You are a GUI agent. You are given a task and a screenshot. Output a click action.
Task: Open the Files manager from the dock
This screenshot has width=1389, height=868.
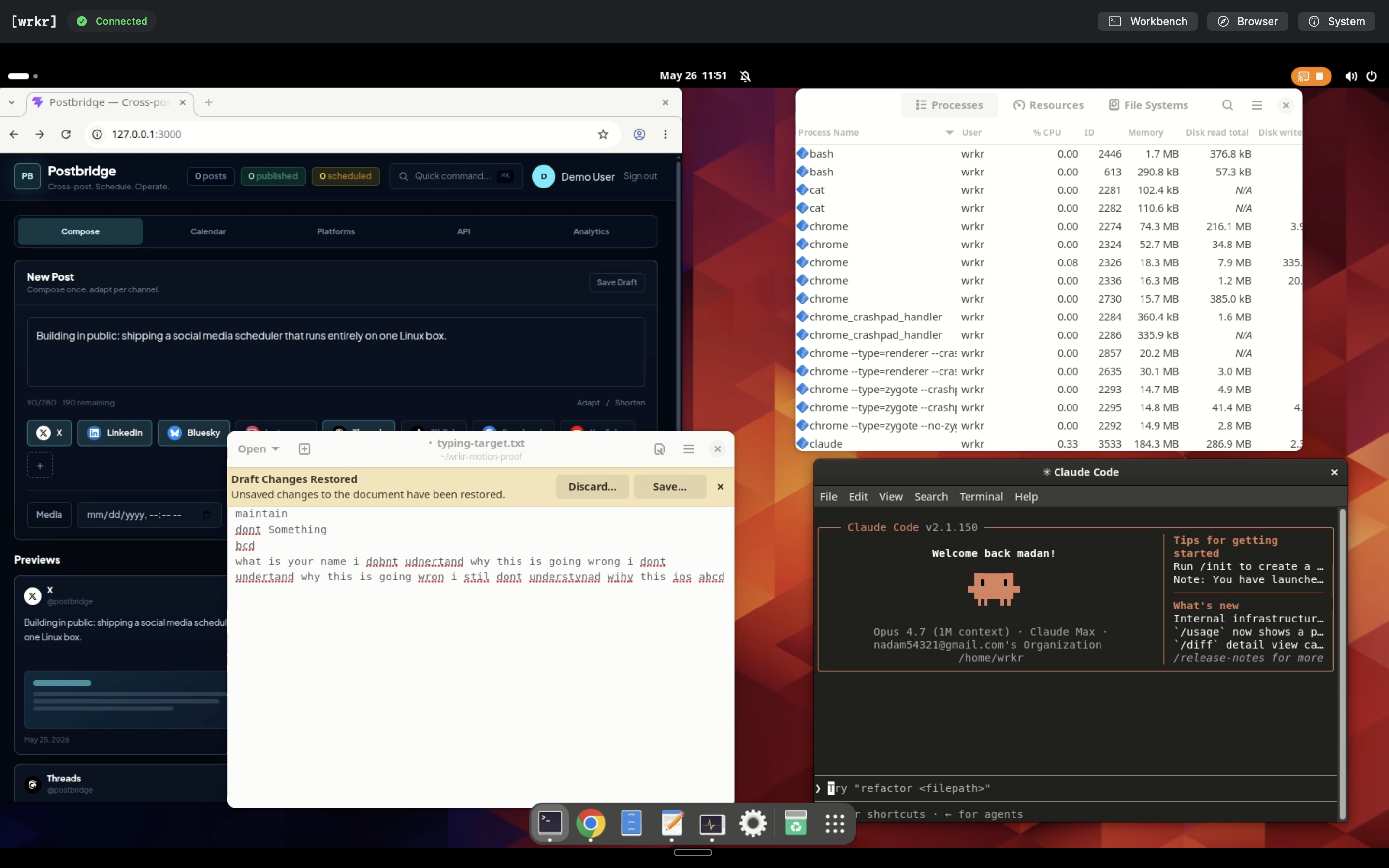click(631, 823)
